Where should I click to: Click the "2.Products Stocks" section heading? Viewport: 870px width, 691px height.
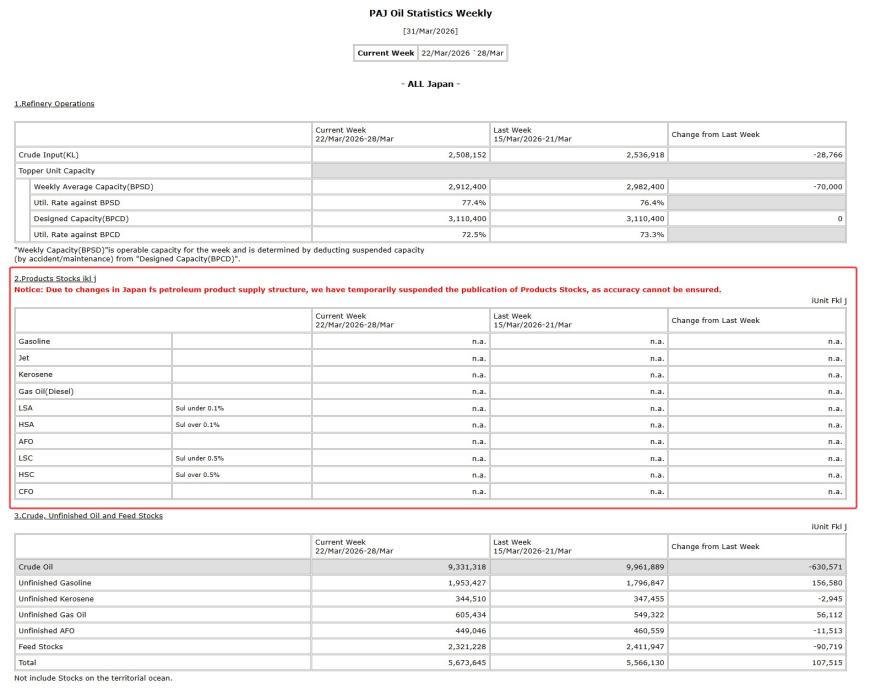(x=55, y=278)
